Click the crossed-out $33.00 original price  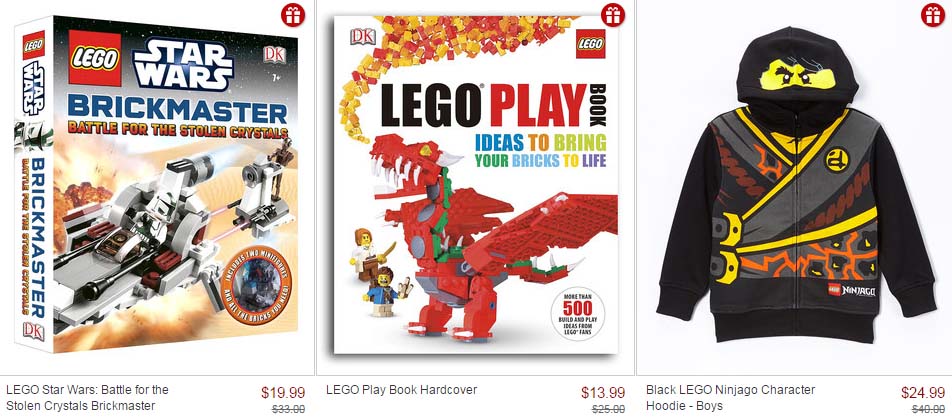288,409
